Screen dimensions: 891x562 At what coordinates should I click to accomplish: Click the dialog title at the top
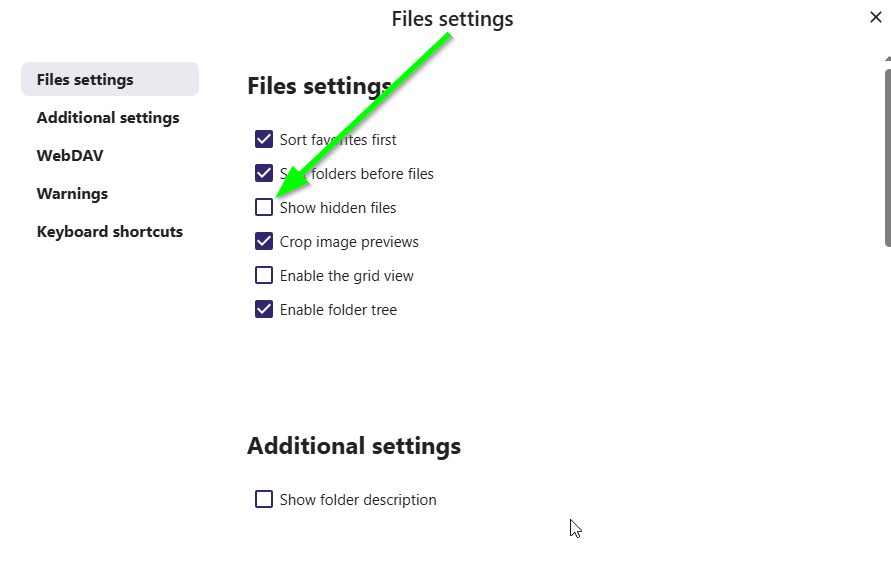pos(452,19)
